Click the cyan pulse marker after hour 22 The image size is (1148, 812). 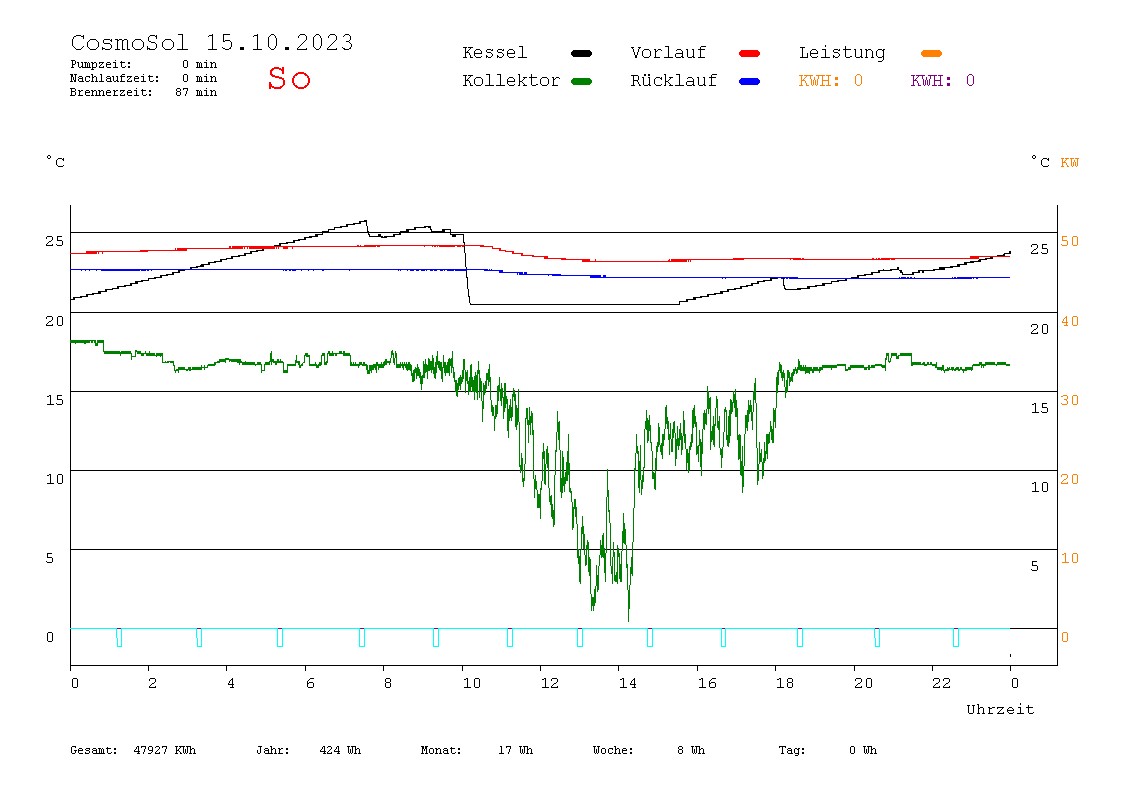click(955, 637)
